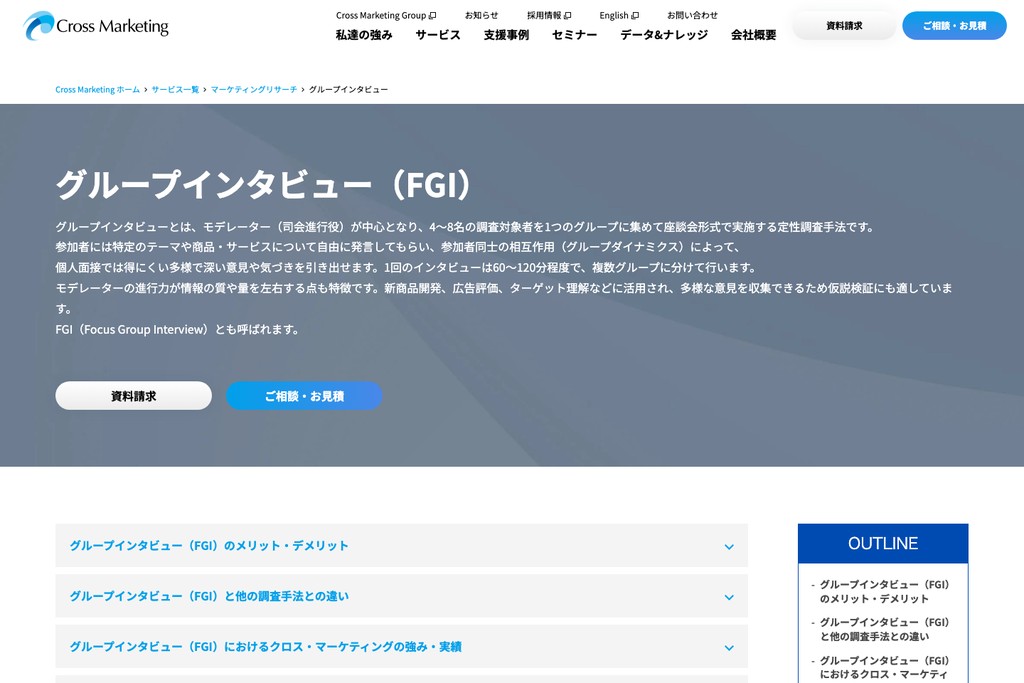Click current breadcrumb グループインタビュー
Image resolution: width=1024 pixels, height=683 pixels.
[348, 89]
